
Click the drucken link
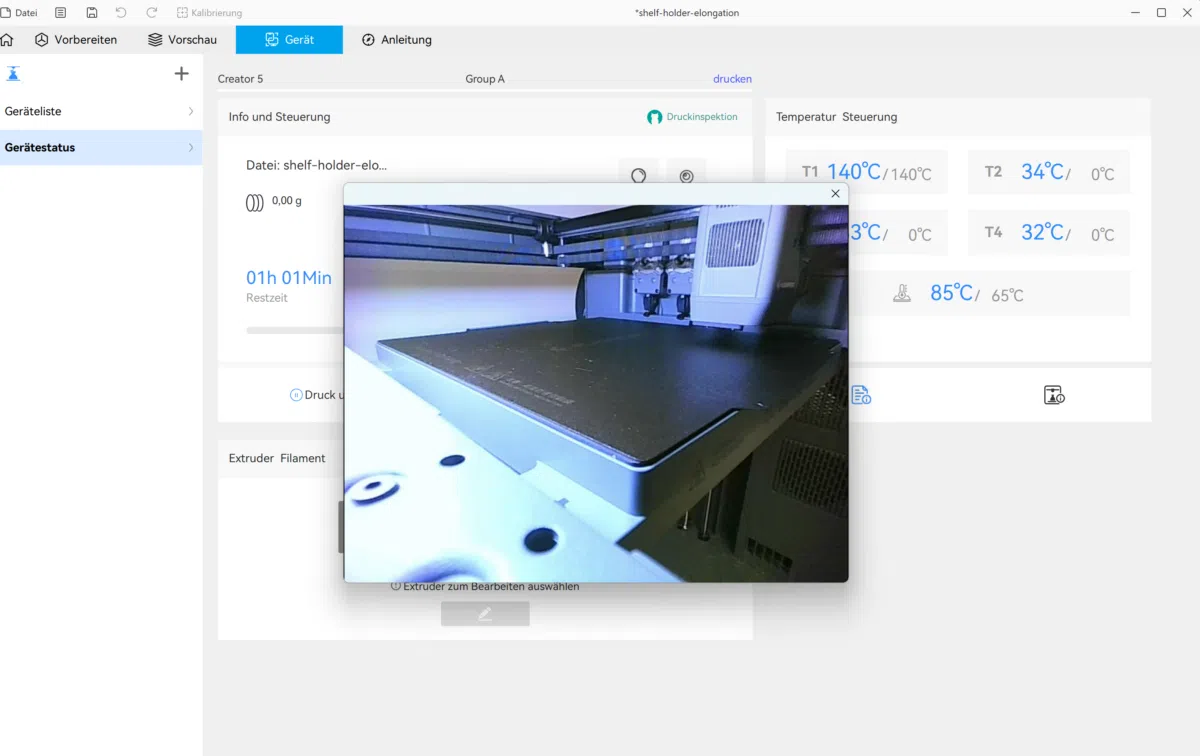pos(732,79)
